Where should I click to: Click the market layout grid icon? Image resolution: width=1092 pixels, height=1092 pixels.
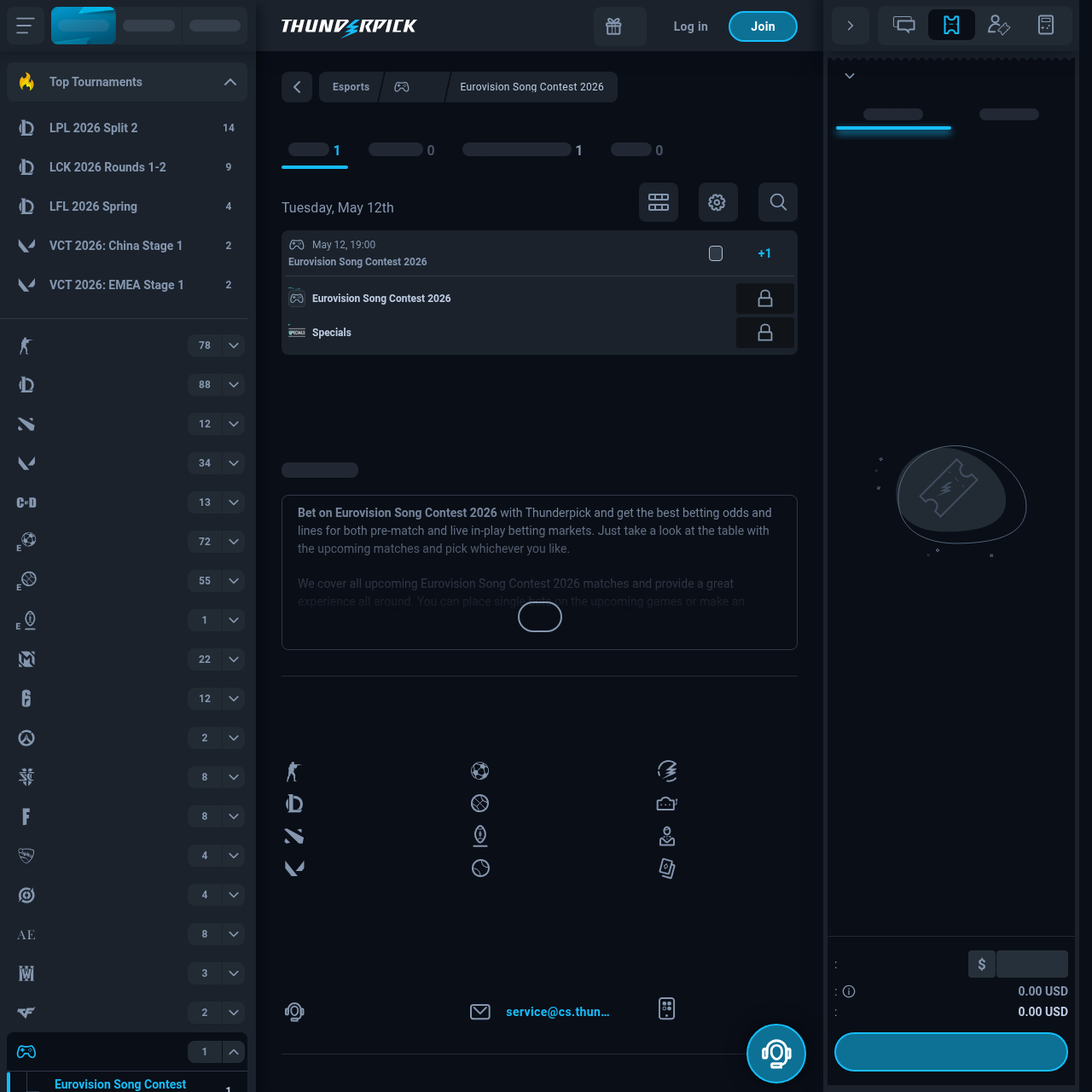(x=659, y=202)
